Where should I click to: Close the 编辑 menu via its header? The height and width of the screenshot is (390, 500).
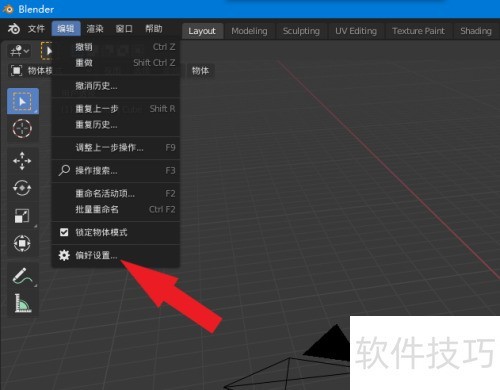[x=66, y=29]
